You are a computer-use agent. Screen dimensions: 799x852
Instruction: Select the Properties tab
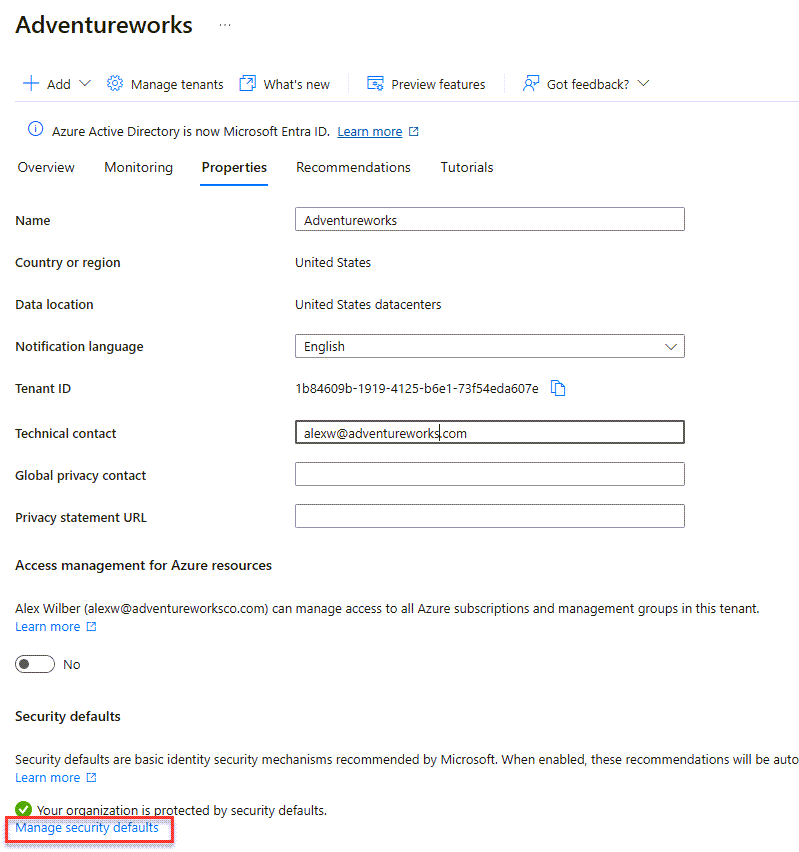pos(234,167)
